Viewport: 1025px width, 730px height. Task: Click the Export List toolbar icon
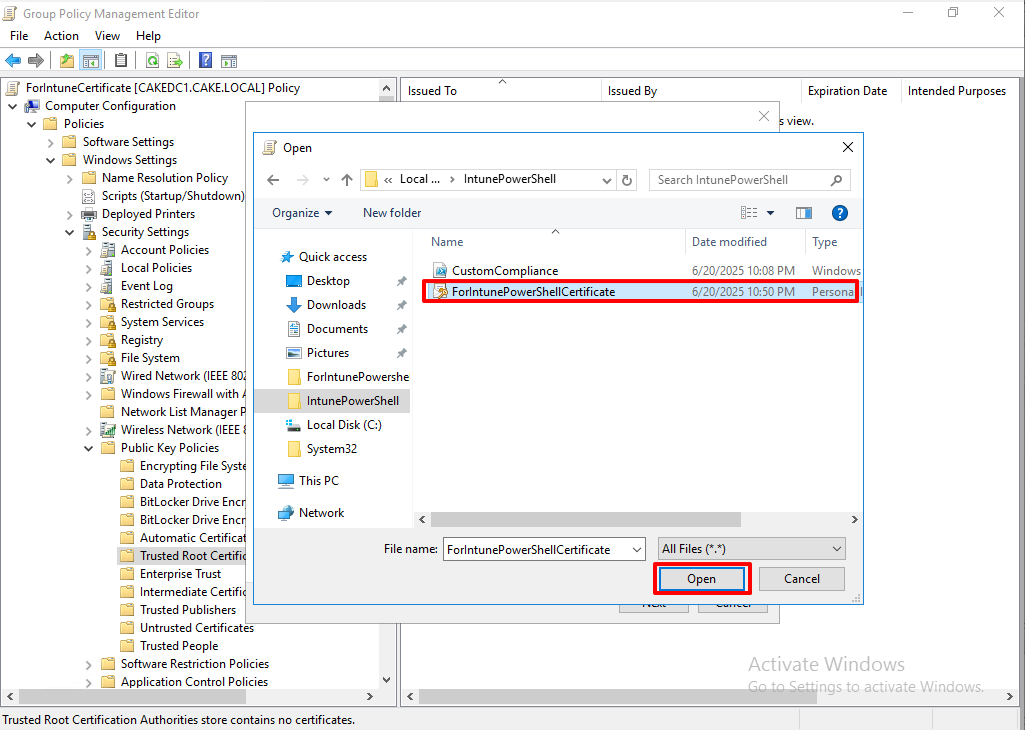point(175,61)
